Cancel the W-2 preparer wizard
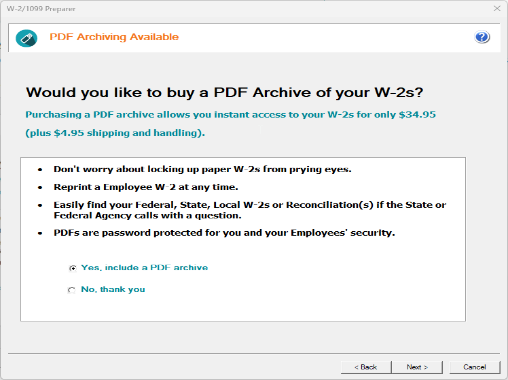This screenshot has height=380, width=508. click(x=475, y=367)
